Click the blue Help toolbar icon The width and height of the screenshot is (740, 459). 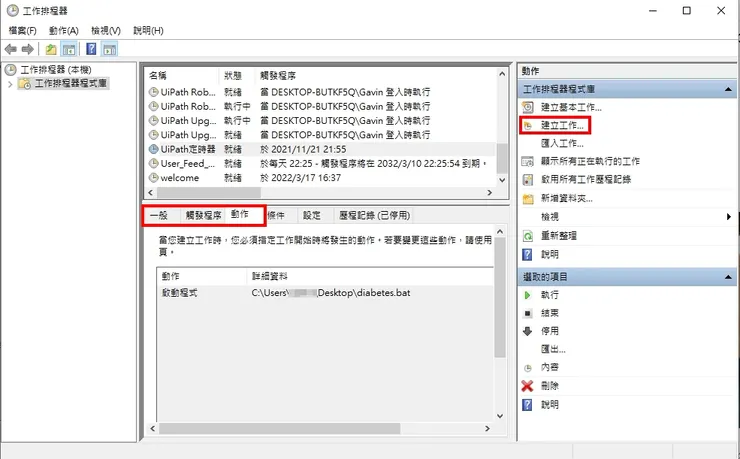91,49
